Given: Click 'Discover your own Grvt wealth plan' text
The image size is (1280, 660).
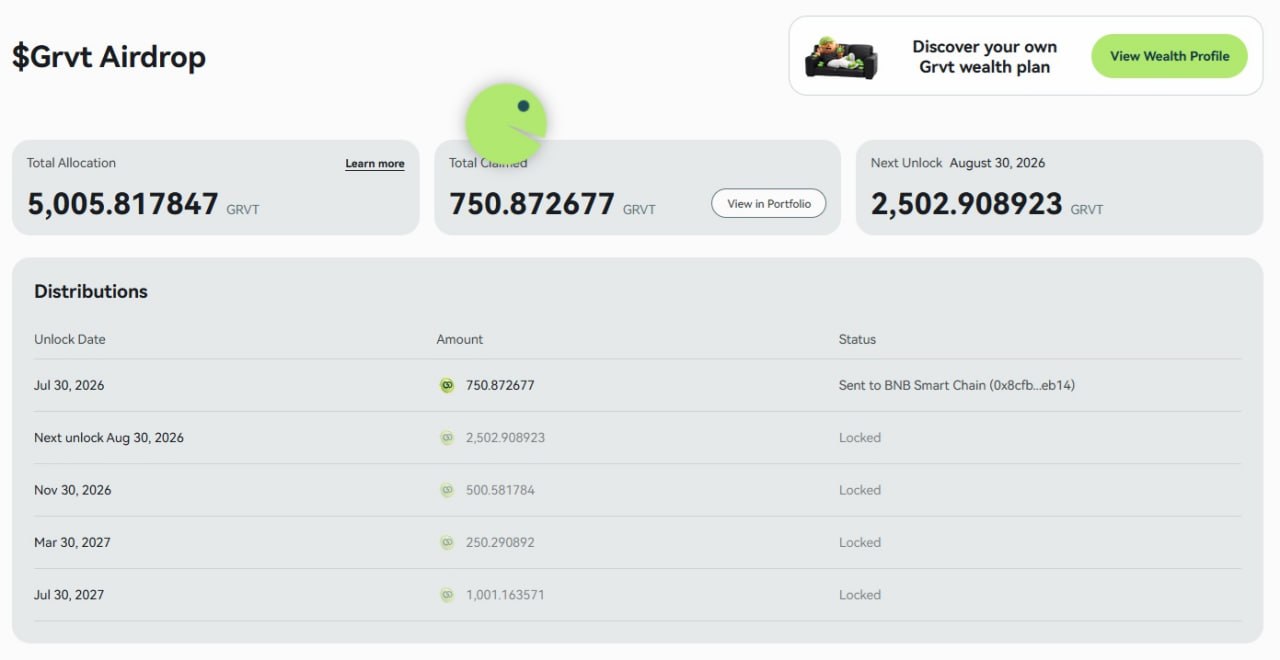Looking at the screenshot, I should pos(985,57).
